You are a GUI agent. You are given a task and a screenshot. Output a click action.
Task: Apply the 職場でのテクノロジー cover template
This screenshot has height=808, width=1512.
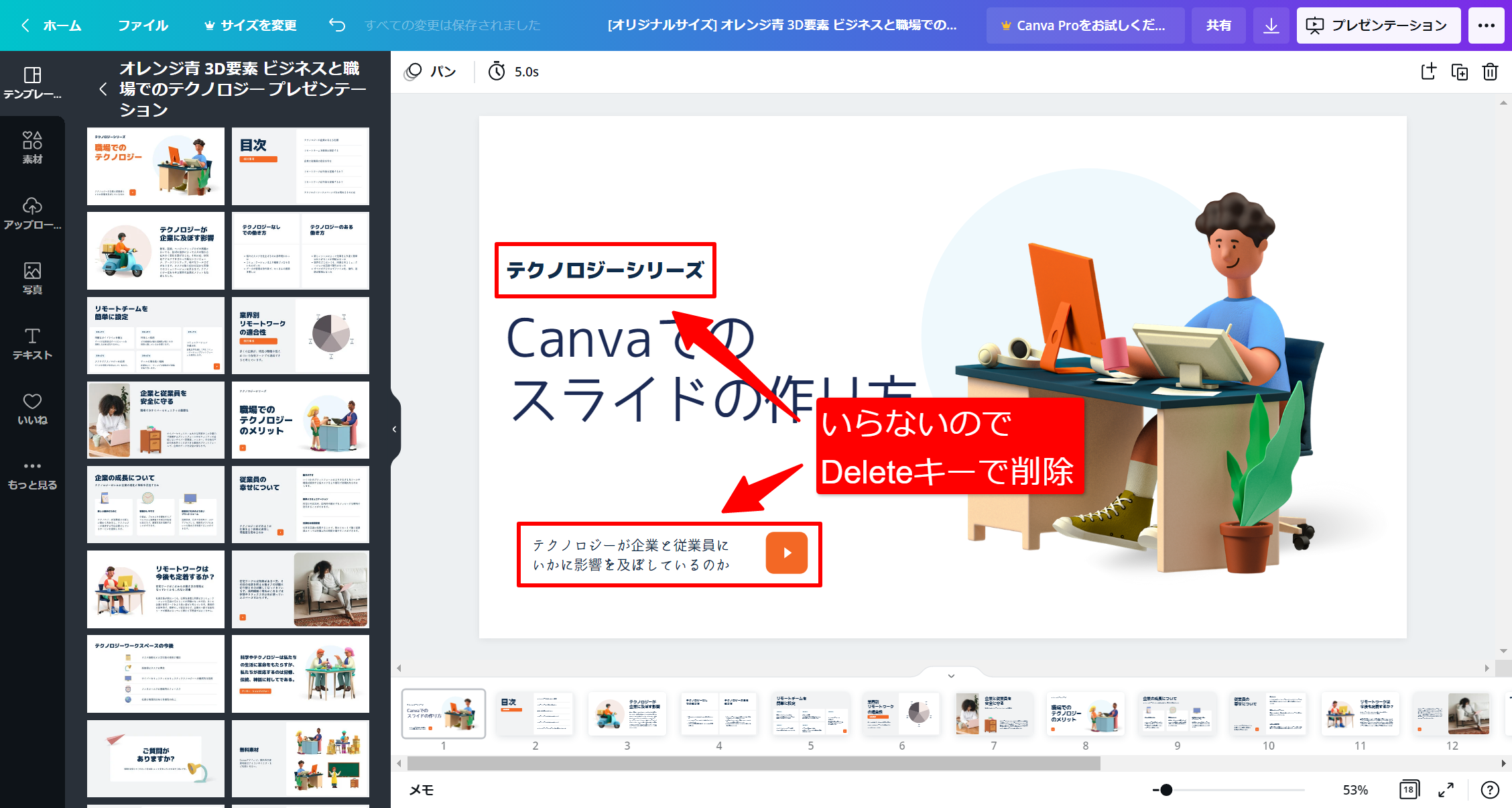point(155,166)
